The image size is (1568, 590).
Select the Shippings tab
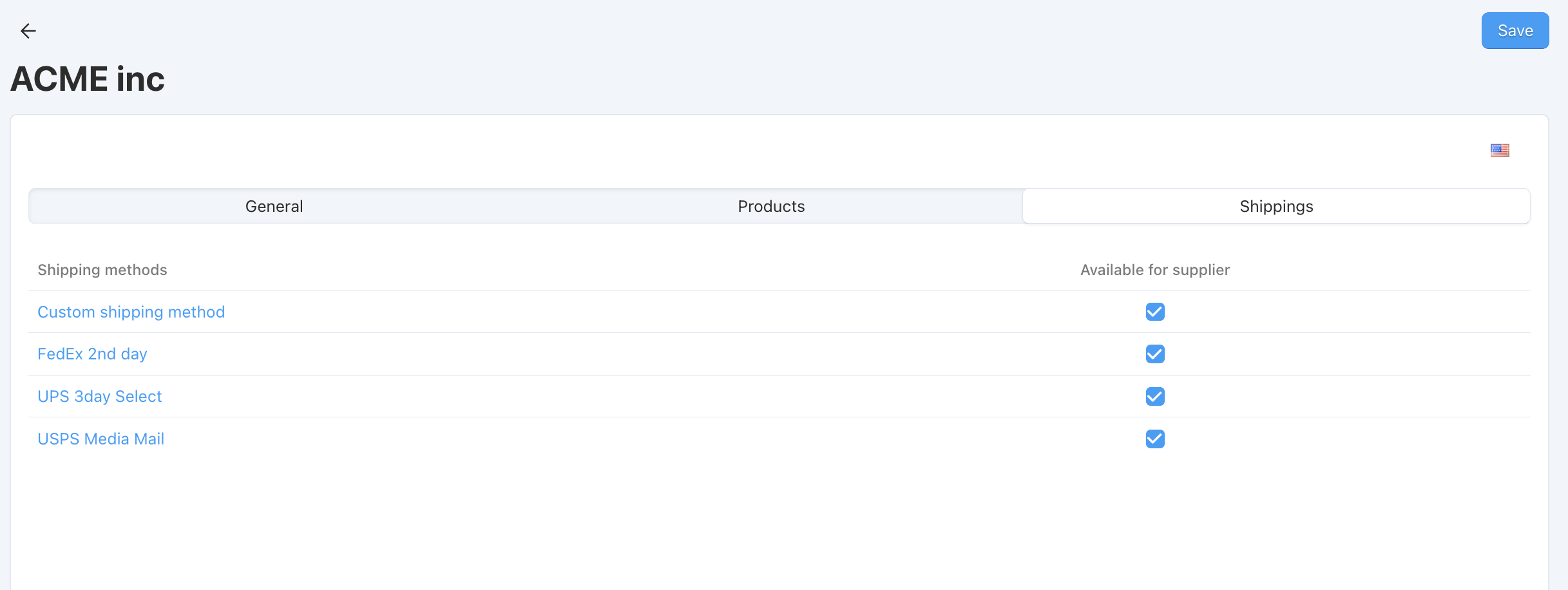click(x=1276, y=206)
